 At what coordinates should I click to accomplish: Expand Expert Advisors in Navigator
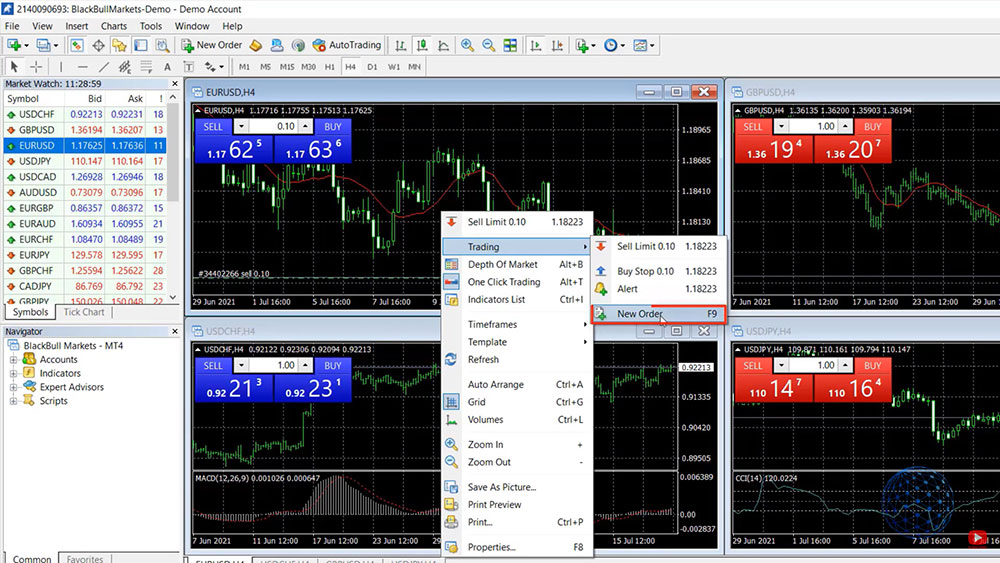[x=14, y=387]
